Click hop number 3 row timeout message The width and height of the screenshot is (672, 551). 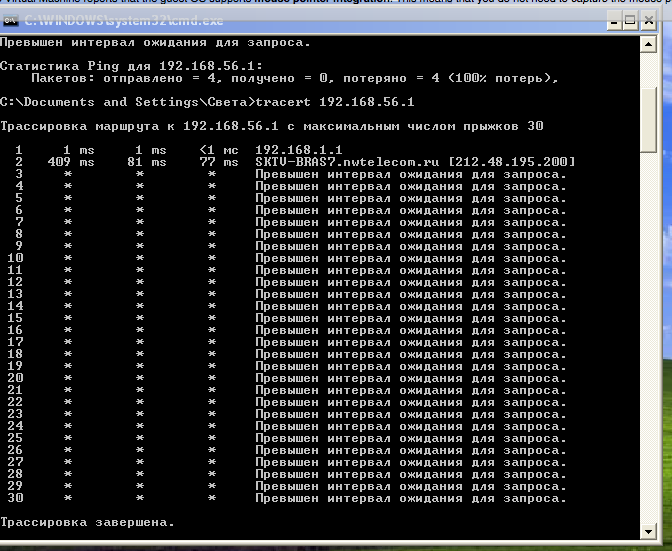(411, 174)
